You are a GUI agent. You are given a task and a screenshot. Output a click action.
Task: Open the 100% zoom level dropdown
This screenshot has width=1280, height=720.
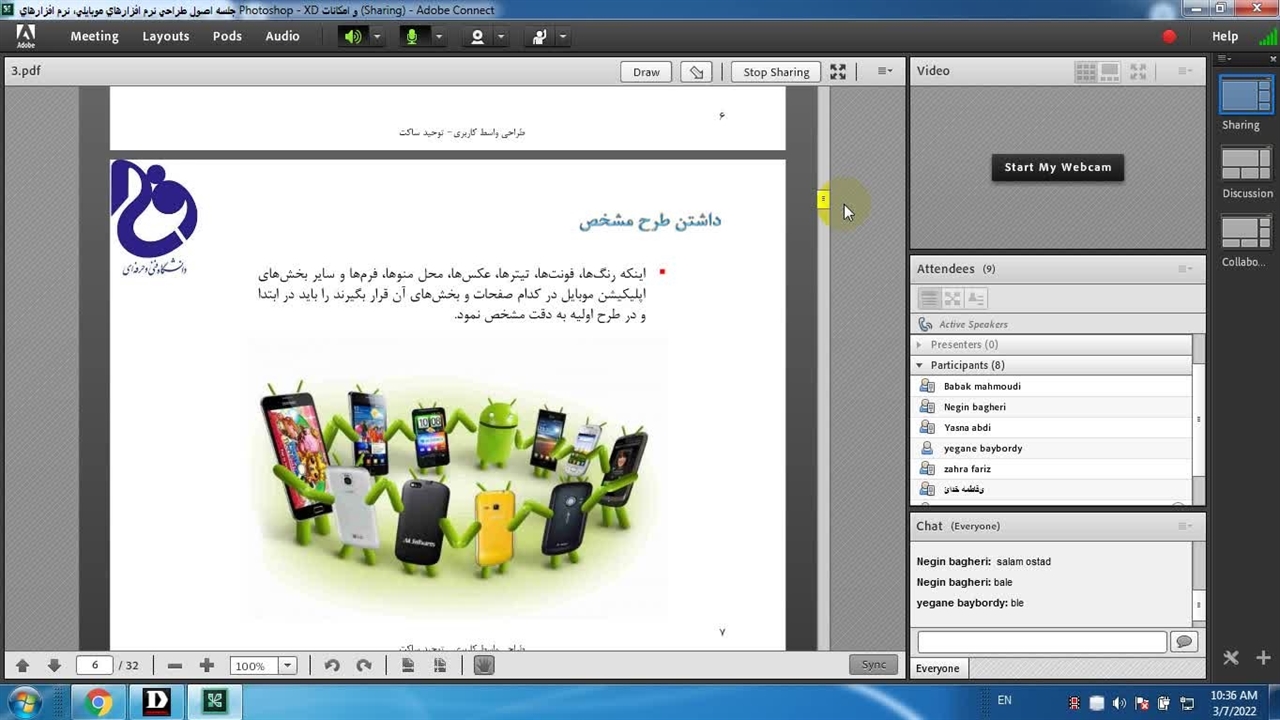[287, 666]
